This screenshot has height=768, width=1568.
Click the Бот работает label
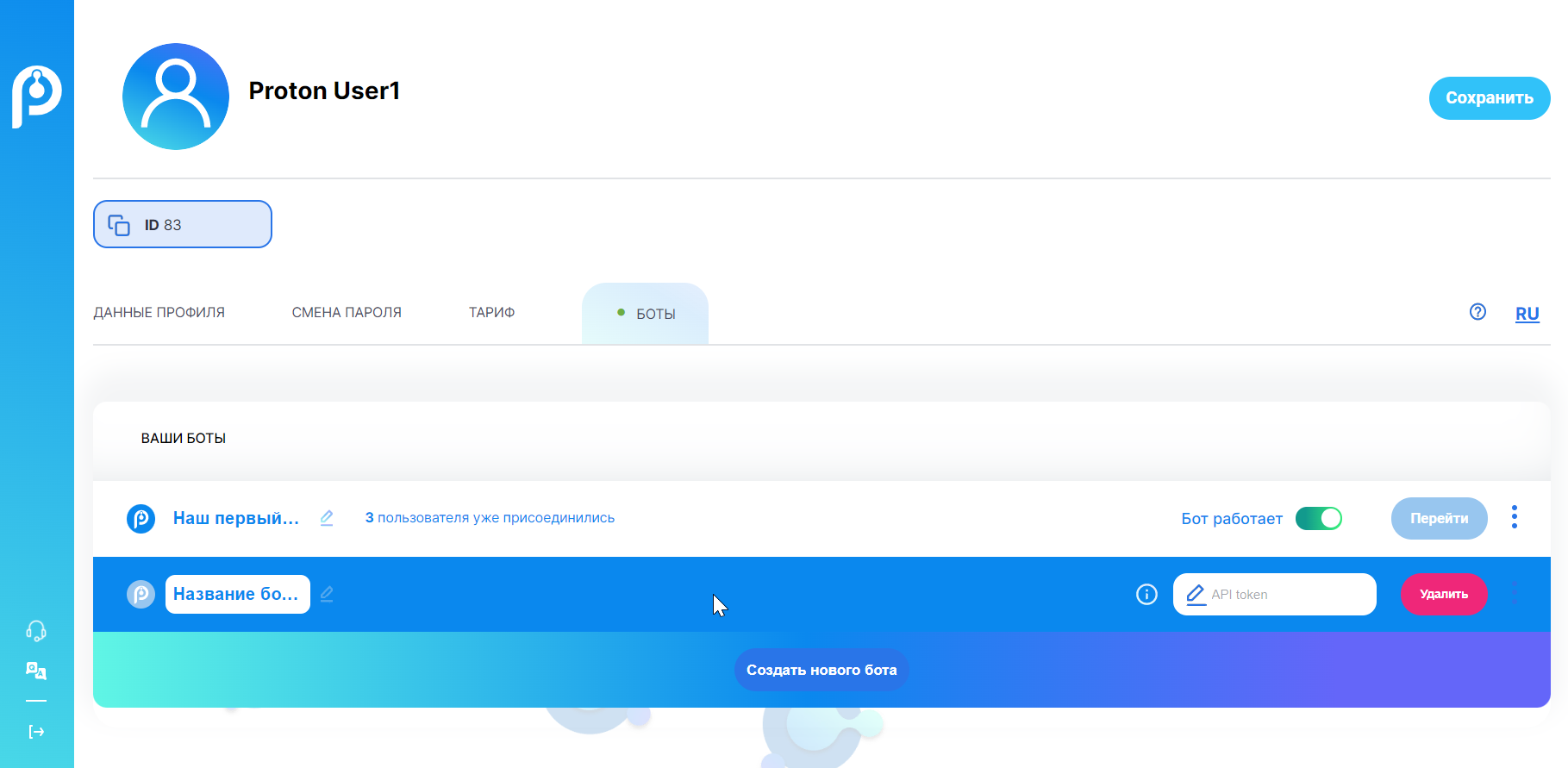tap(1232, 519)
